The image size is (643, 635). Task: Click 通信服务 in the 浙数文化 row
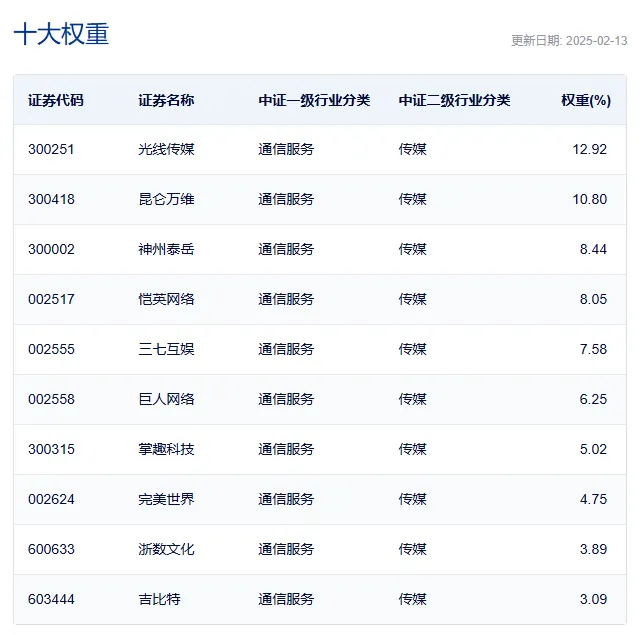(x=286, y=550)
